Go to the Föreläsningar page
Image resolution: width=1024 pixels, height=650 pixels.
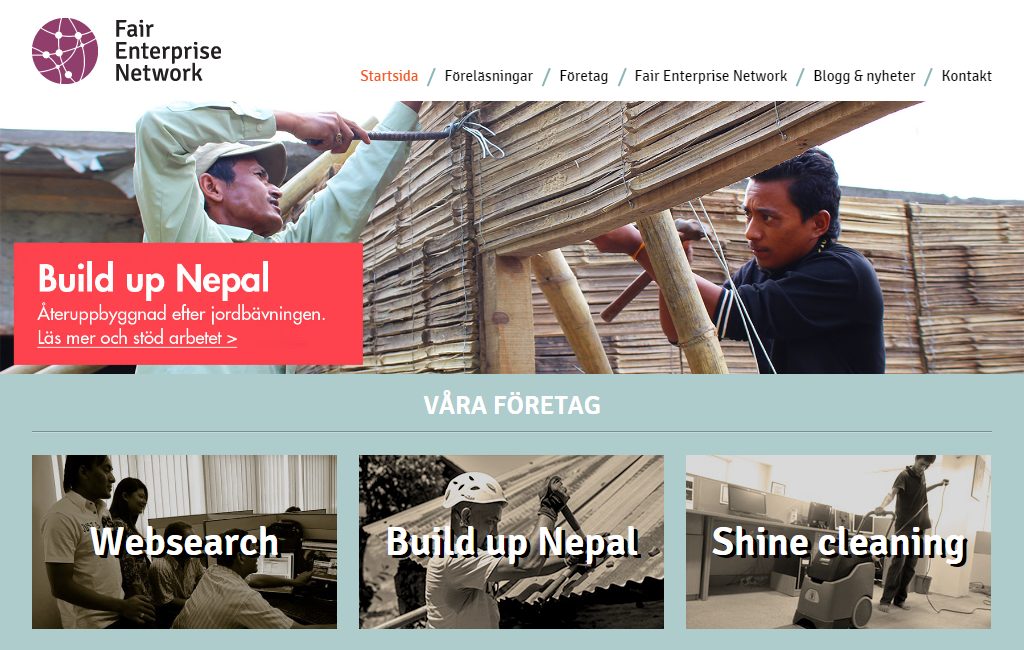point(488,76)
